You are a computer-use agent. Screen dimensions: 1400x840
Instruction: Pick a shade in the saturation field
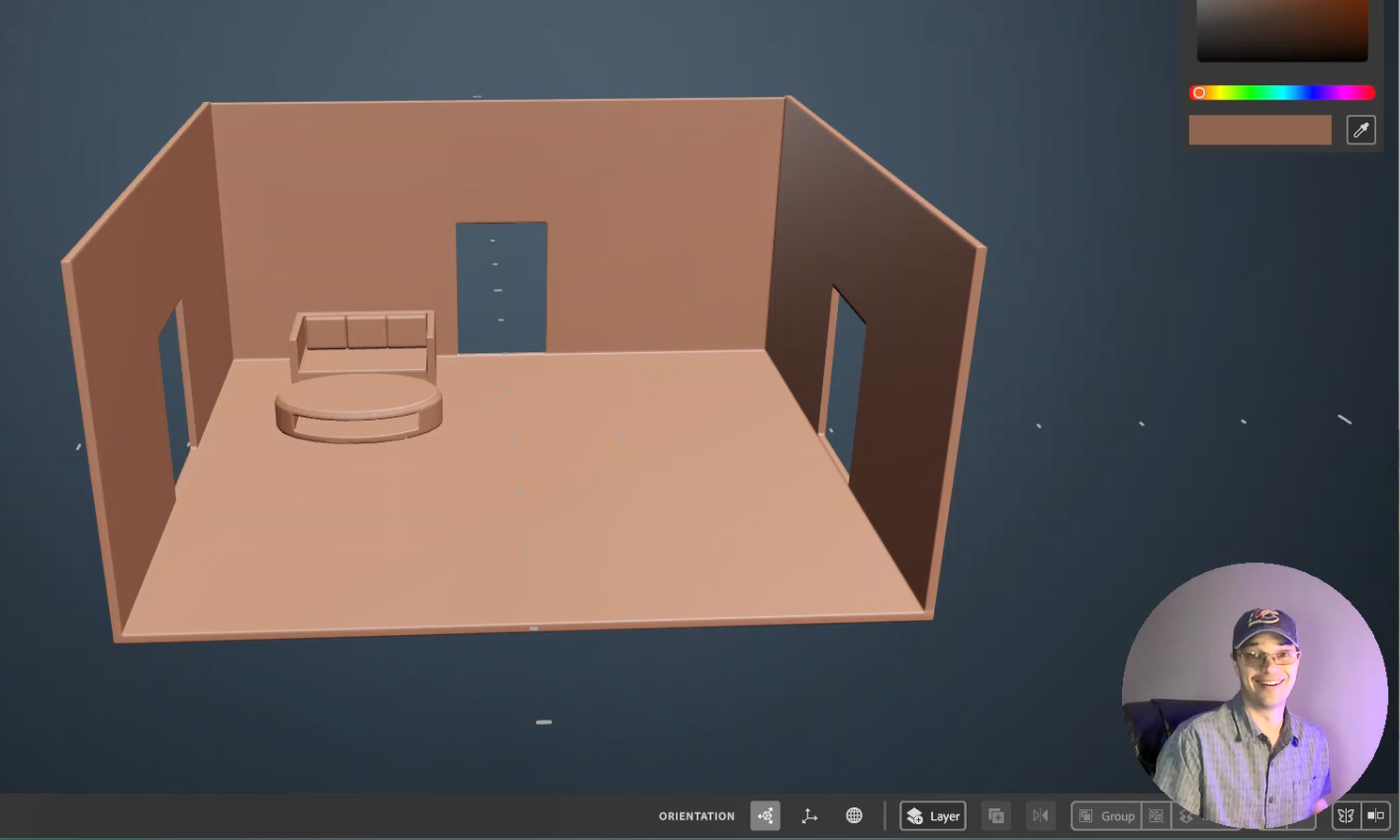[1282, 30]
